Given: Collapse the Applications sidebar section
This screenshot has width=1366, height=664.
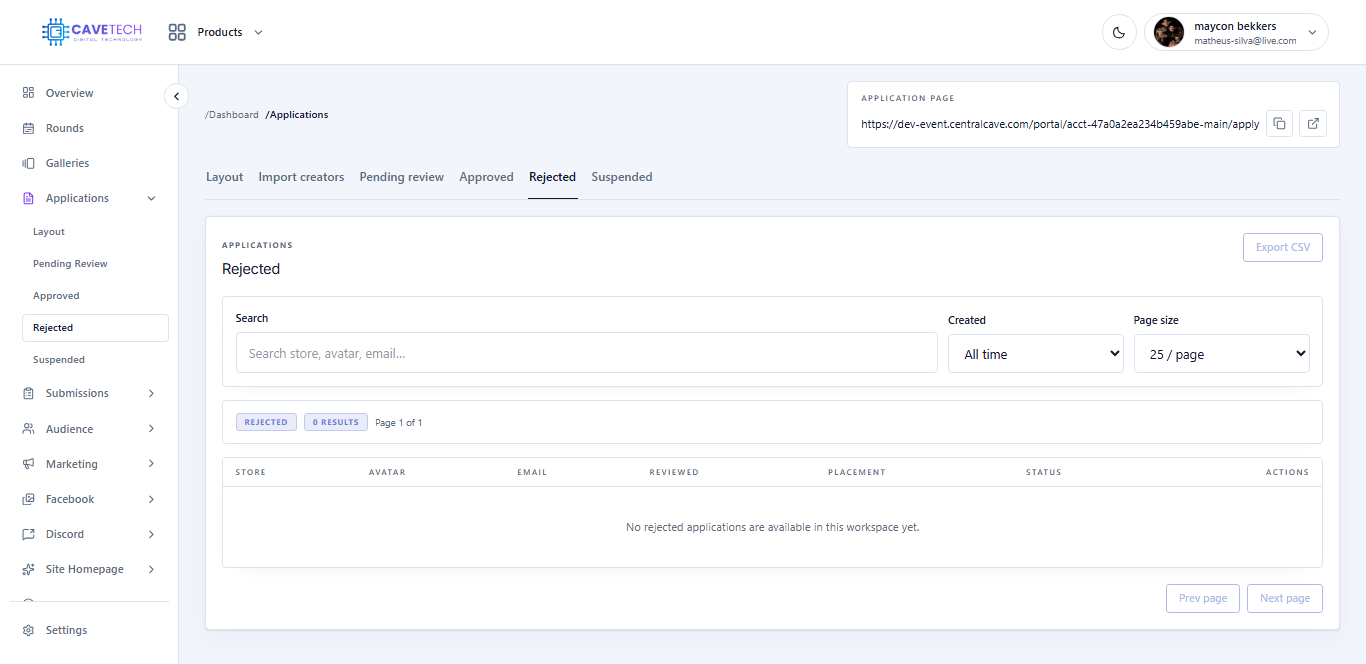Looking at the screenshot, I should tap(152, 198).
